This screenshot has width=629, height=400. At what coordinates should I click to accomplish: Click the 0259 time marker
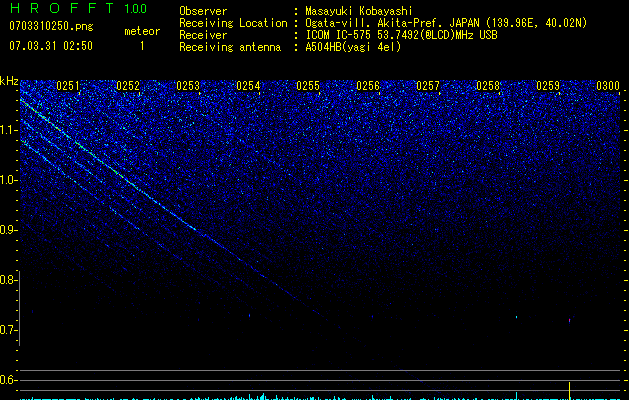[548, 86]
